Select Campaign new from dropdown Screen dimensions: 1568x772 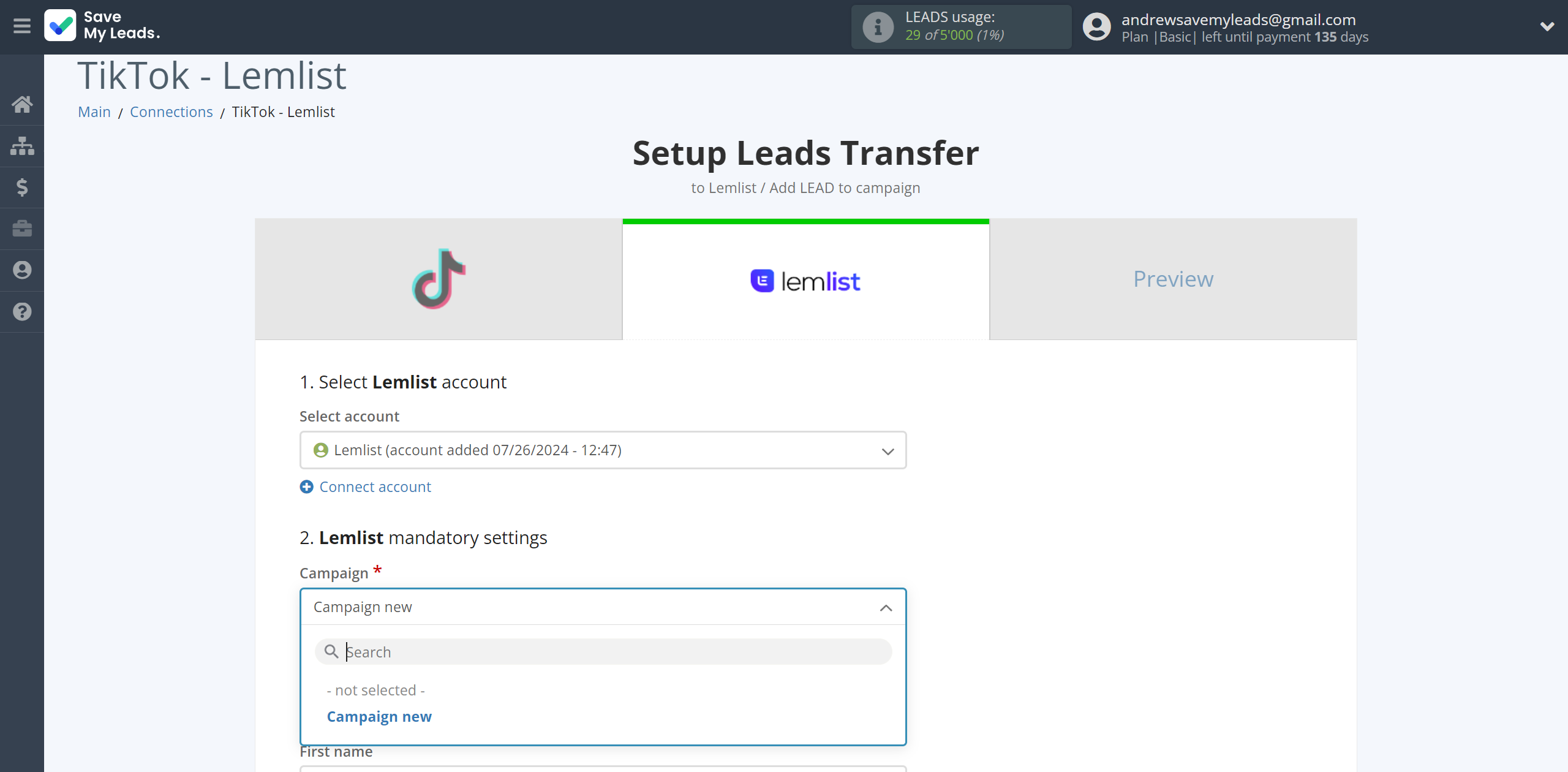[380, 716]
